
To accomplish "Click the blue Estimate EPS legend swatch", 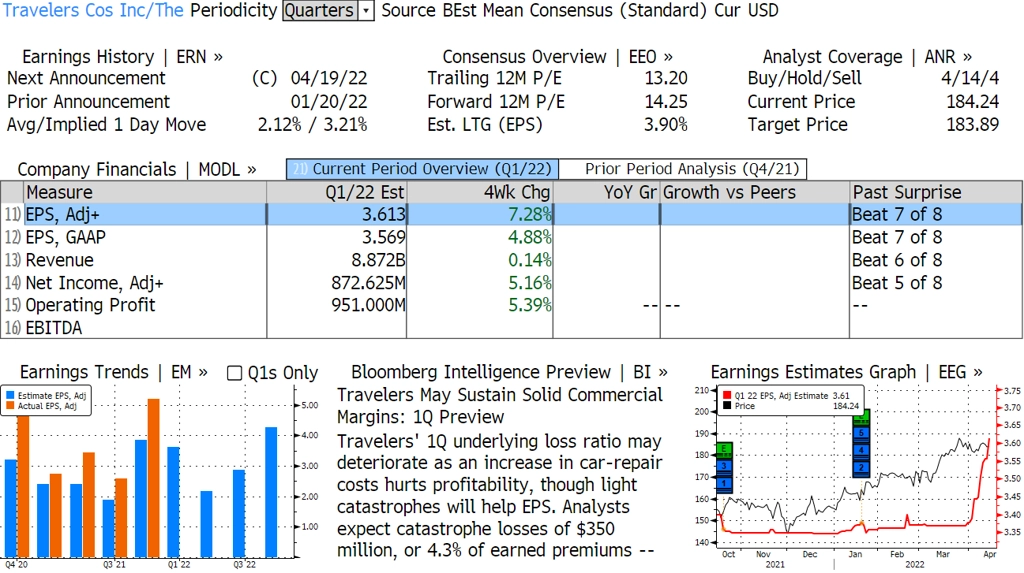I will pos(10,395).
